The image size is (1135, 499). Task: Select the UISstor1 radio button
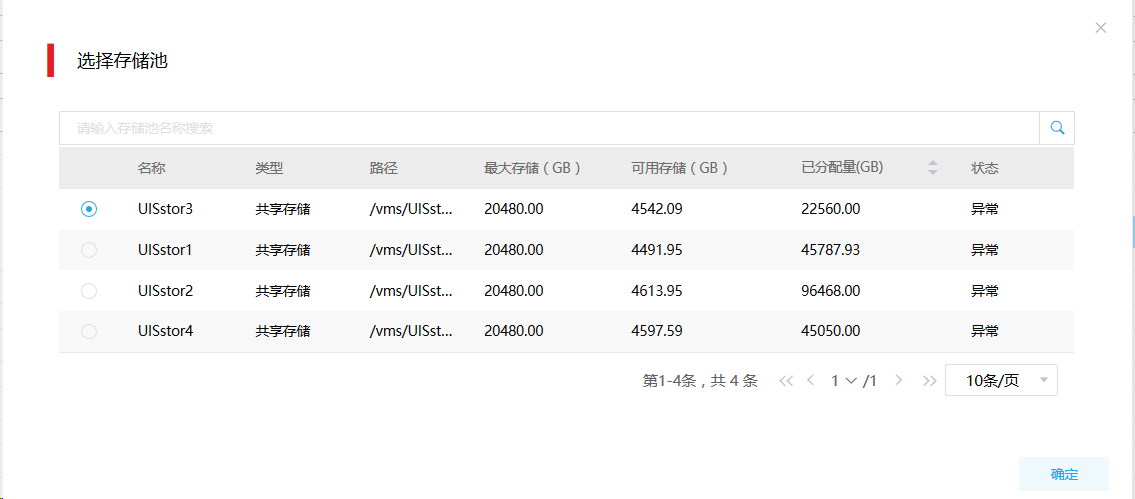(89, 250)
